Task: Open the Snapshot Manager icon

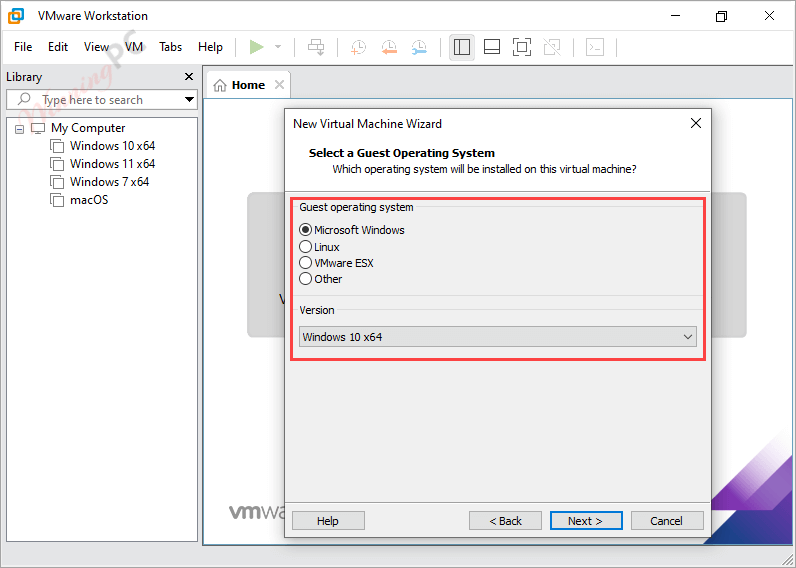Action: tap(419, 47)
